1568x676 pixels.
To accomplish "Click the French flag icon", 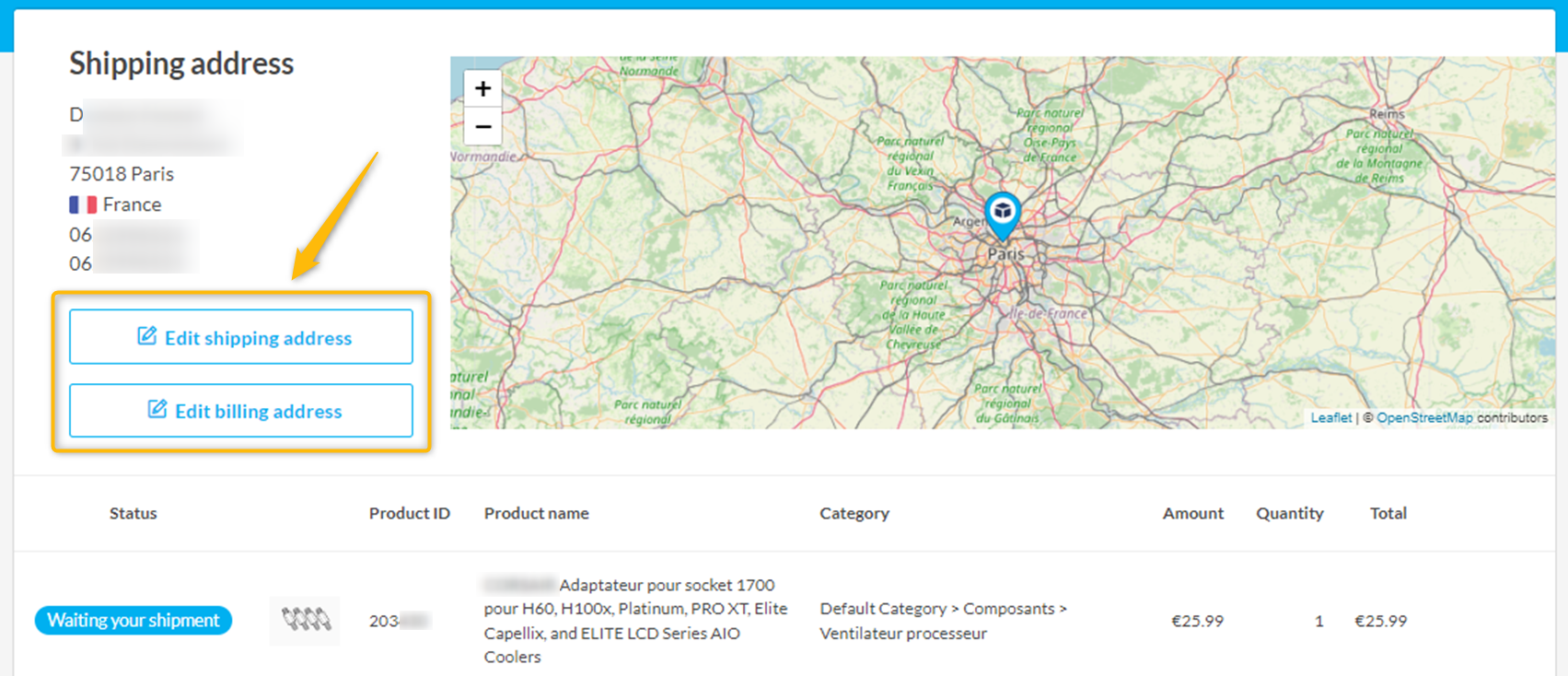I will coord(83,204).
